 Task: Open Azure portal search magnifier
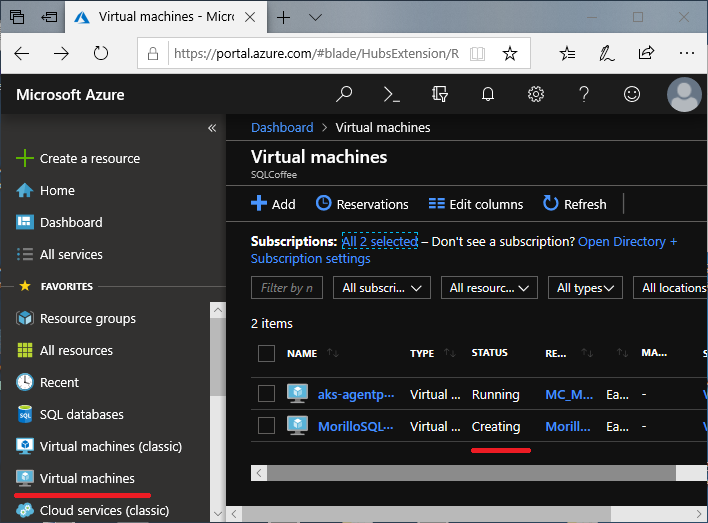point(344,94)
